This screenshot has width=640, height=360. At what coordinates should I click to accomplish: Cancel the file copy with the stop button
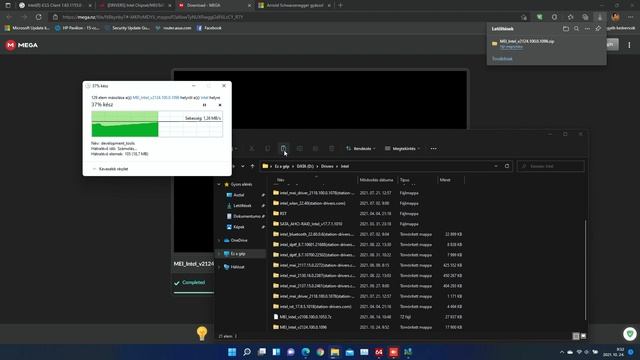pyautogui.click(x=220, y=105)
